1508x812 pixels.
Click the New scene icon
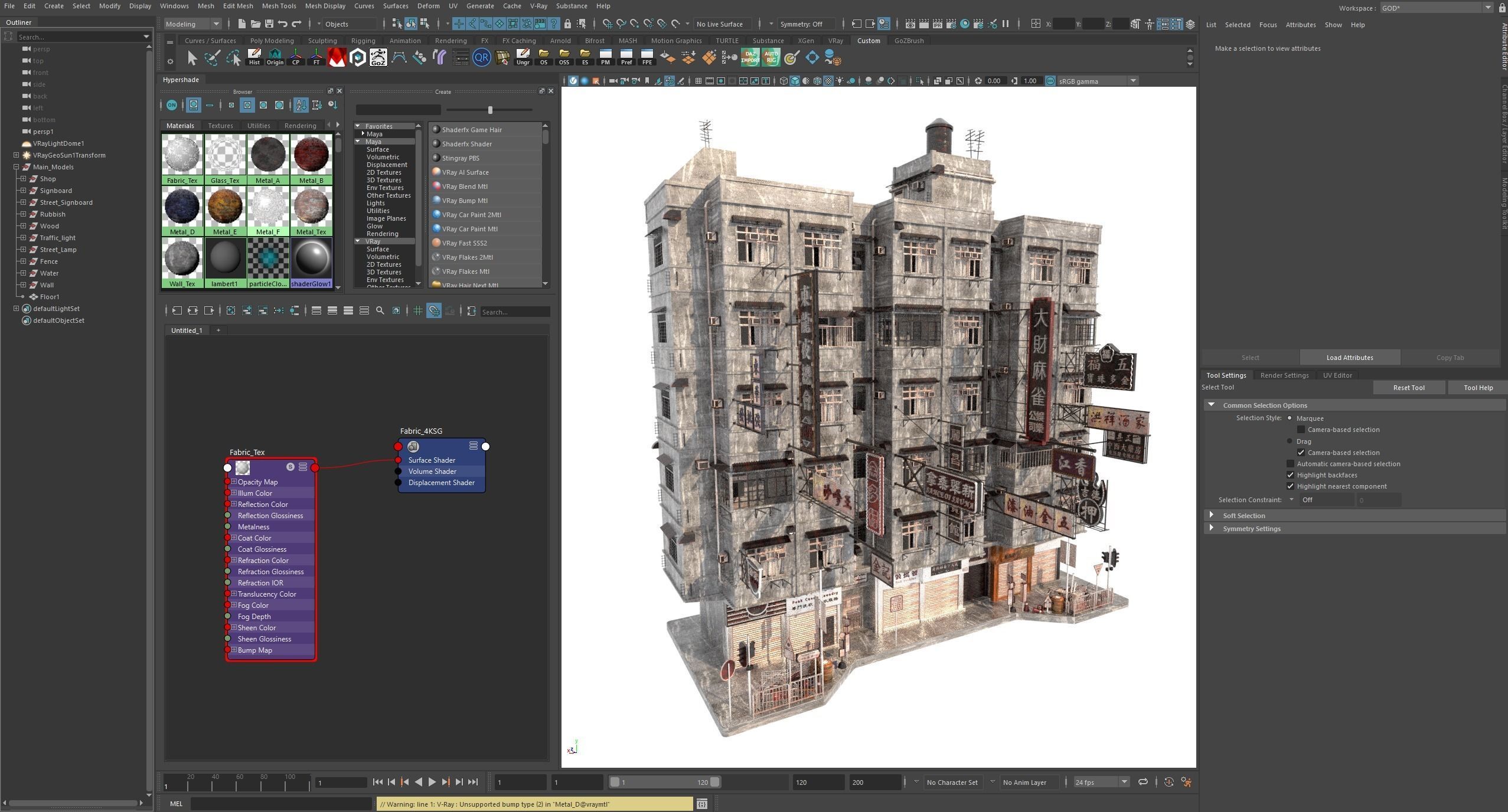click(x=241, y=24)
